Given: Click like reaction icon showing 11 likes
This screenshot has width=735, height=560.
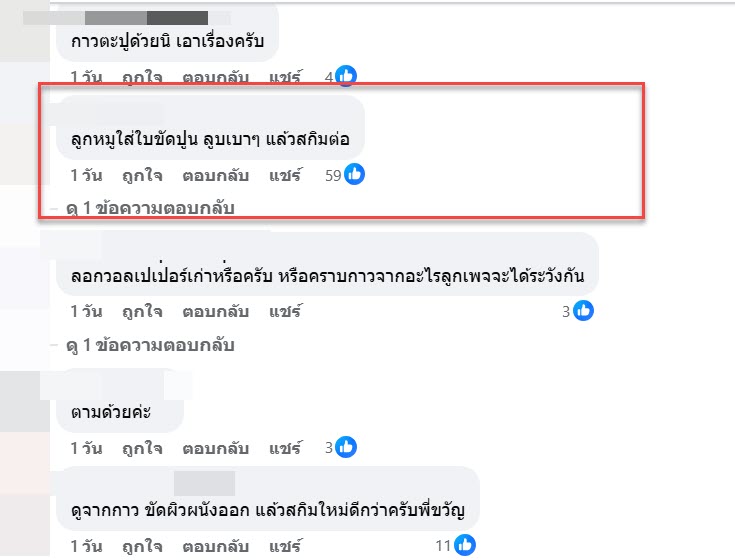Looking at the screenshot, I should pyautogui.click(x=465, y=546).
